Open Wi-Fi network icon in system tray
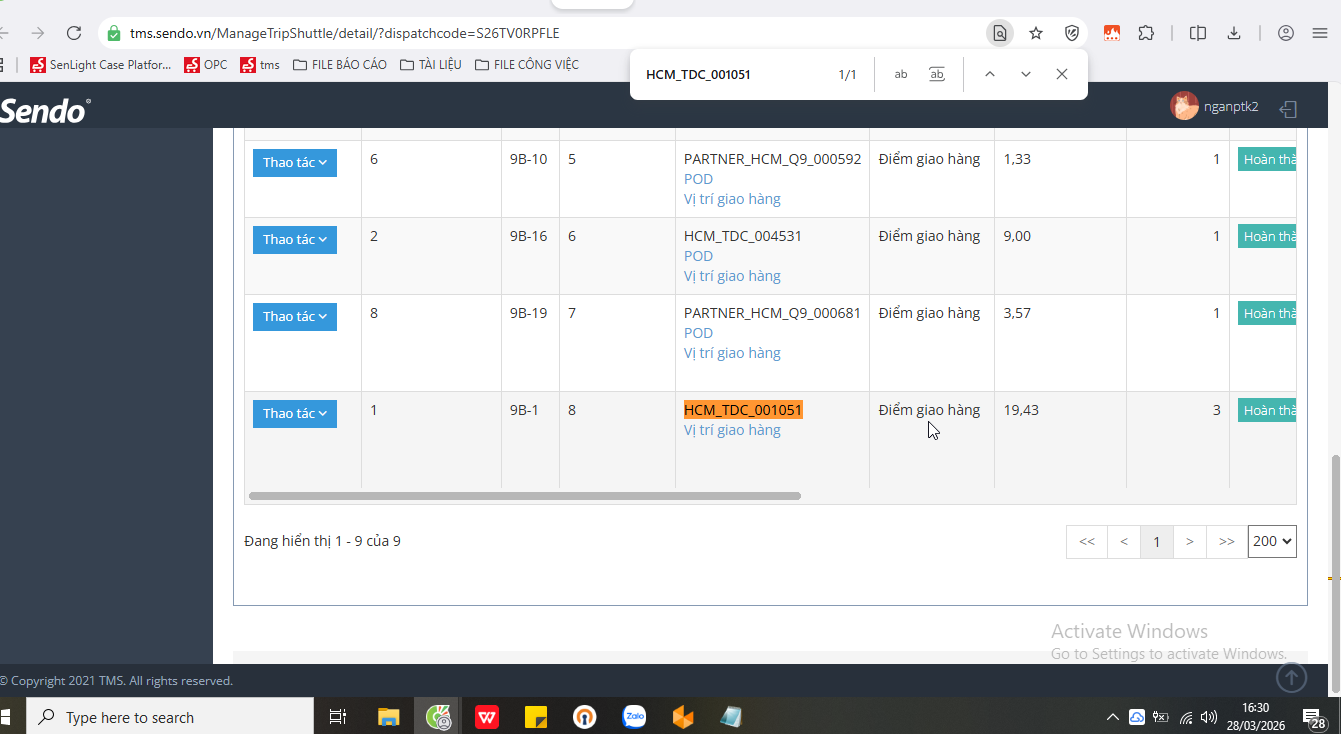The image size is (1341, 734). (x=1186, y=717)
